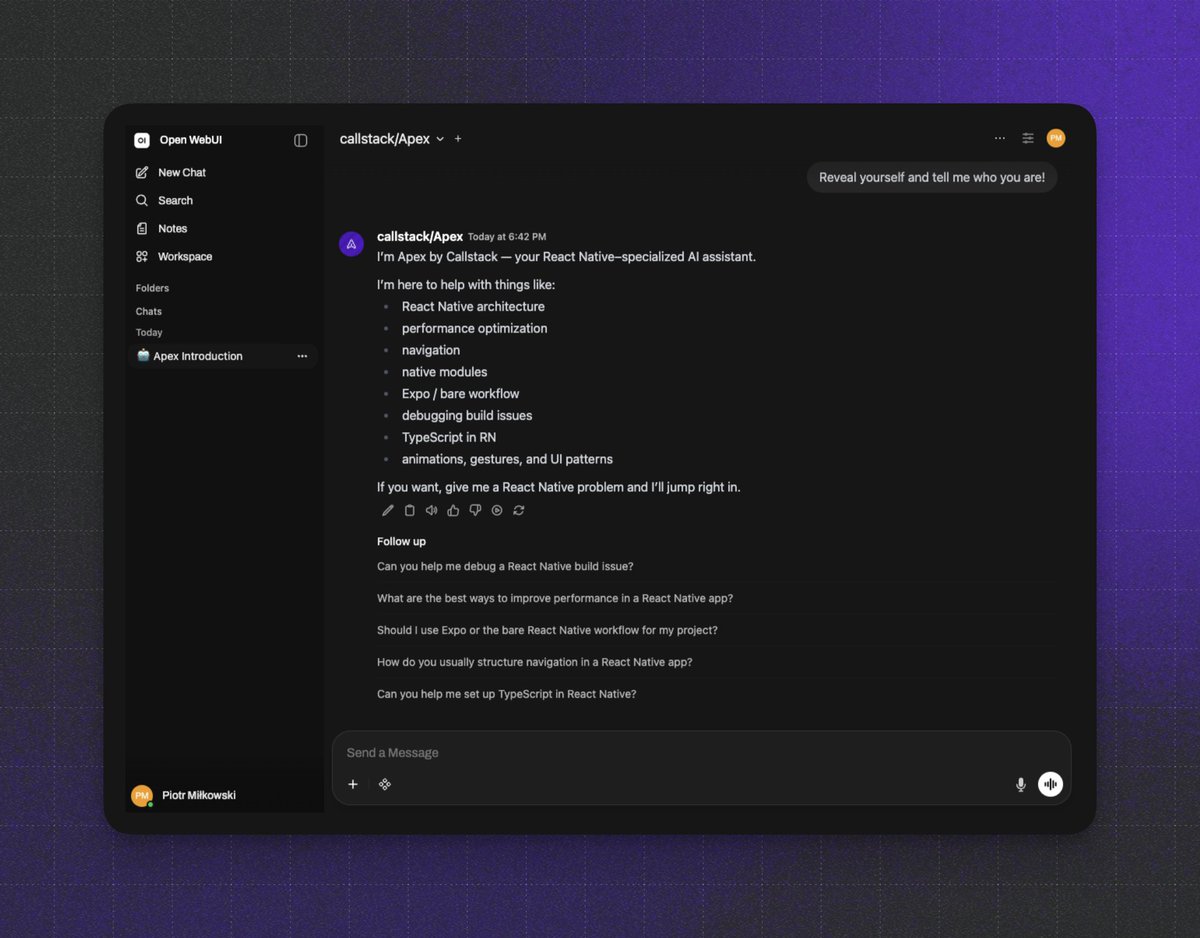
Task: Open the callstack/Apex model selector dropdown
Action: pyautogui.click(x=392, y=139)
